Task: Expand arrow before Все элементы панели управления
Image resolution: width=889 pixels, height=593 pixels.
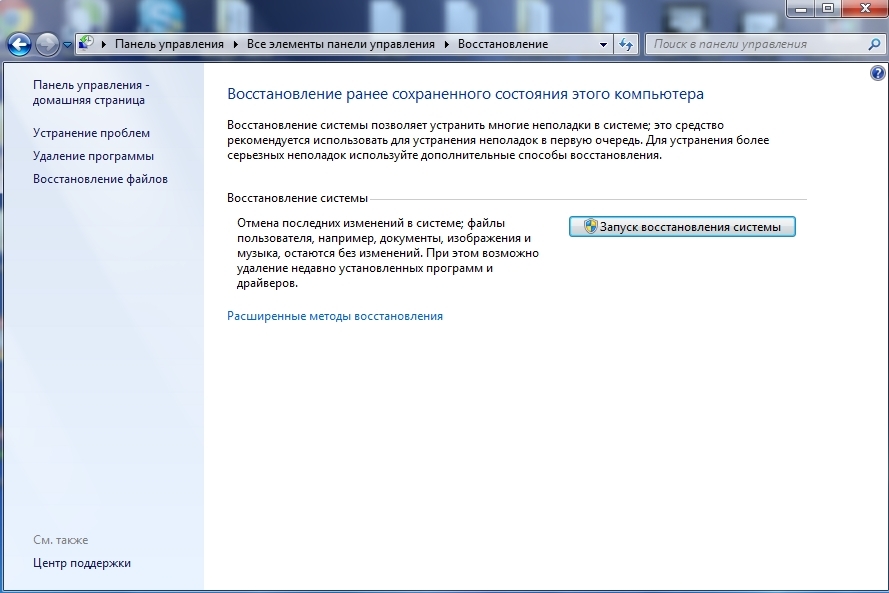Action: click(236, 44)
